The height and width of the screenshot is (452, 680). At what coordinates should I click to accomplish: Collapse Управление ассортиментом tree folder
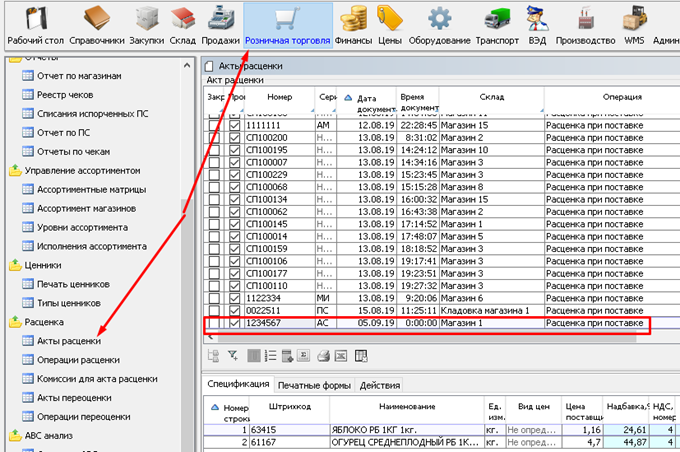[15, 171]
